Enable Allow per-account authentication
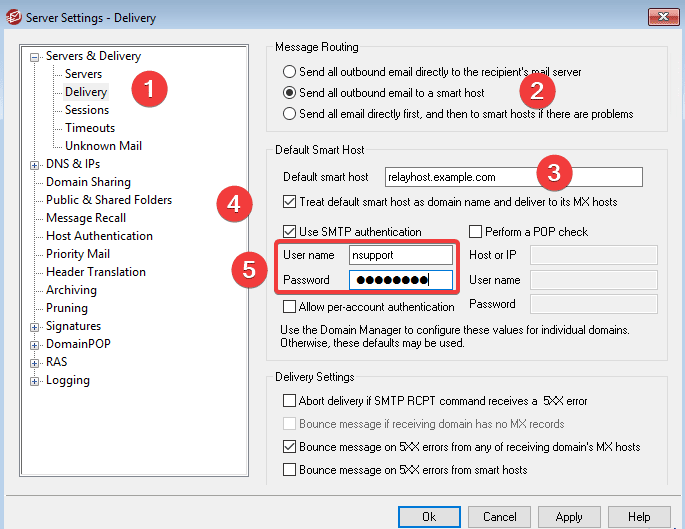The width and height of the screenshot is (685, 529). (289, 307)
